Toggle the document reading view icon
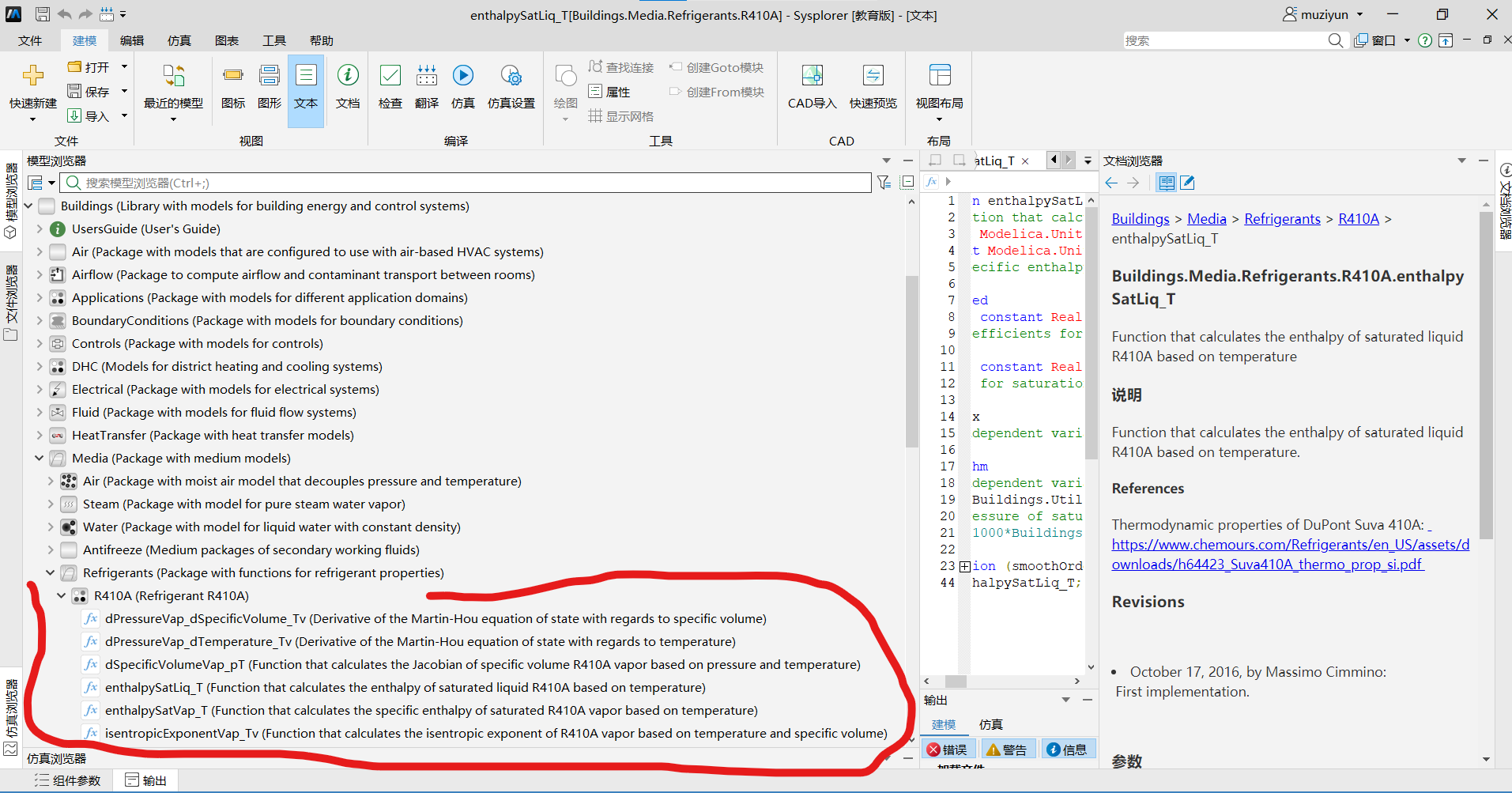Screen dimensions: 1512x793 click(x=1166, y=183)
